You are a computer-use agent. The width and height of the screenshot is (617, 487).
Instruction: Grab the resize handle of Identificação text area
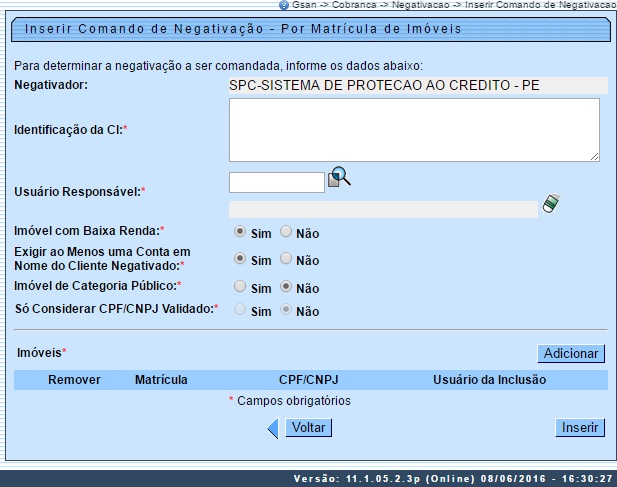click(594, 156)
